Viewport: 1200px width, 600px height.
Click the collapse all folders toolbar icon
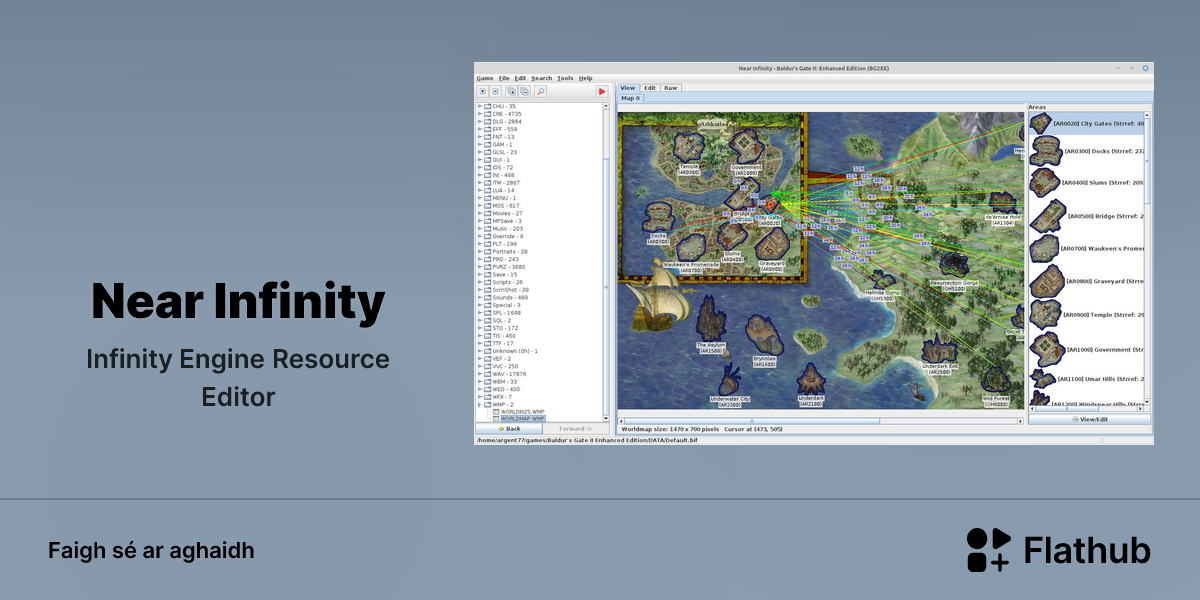pos(524,91)
